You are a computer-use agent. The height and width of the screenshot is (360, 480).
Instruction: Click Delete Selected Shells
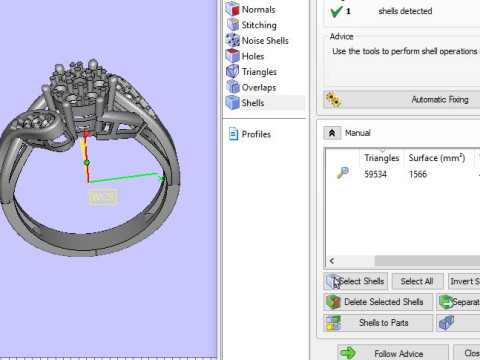378,302
